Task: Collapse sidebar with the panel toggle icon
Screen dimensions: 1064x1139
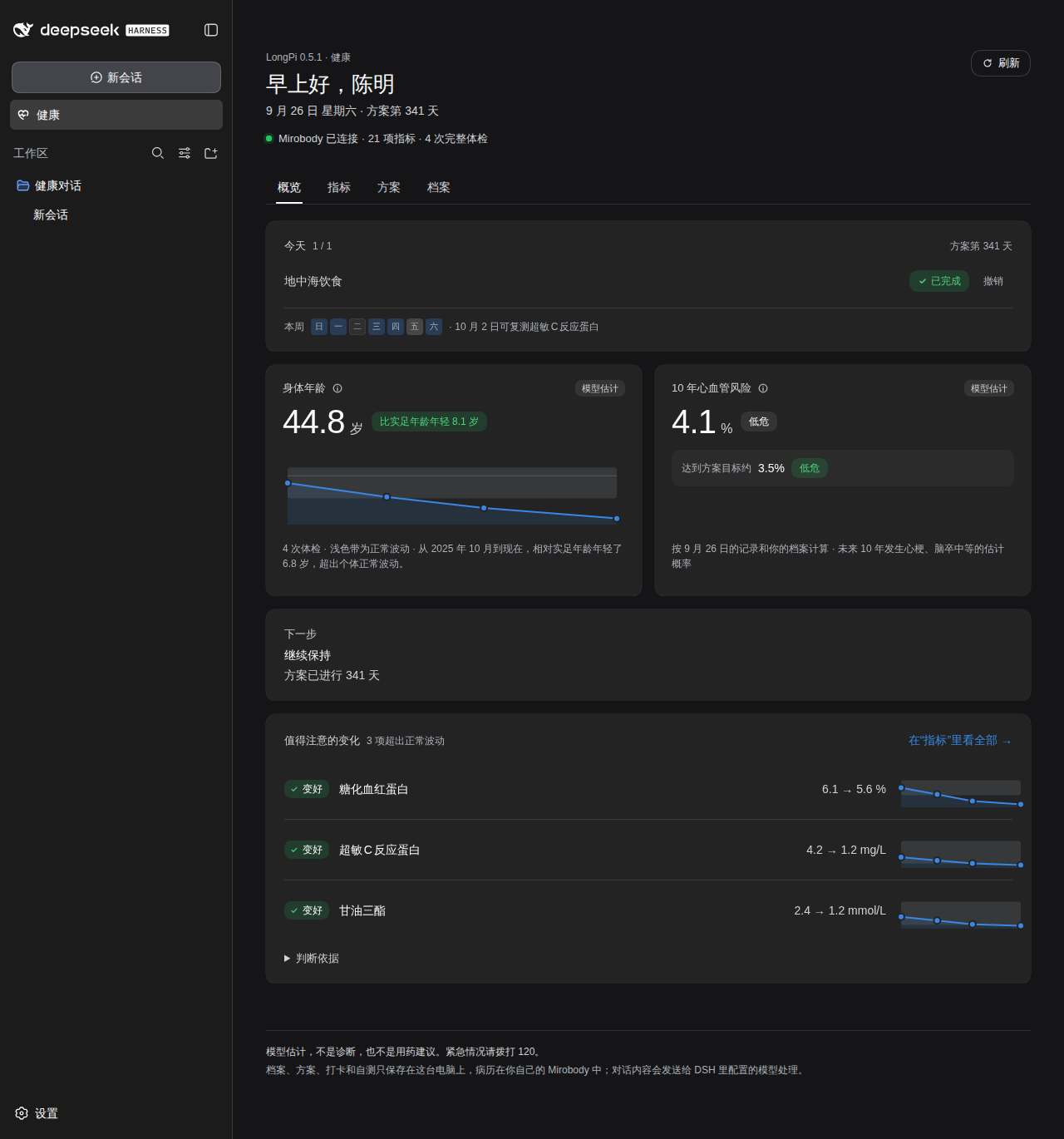Action: coord(211,30)
